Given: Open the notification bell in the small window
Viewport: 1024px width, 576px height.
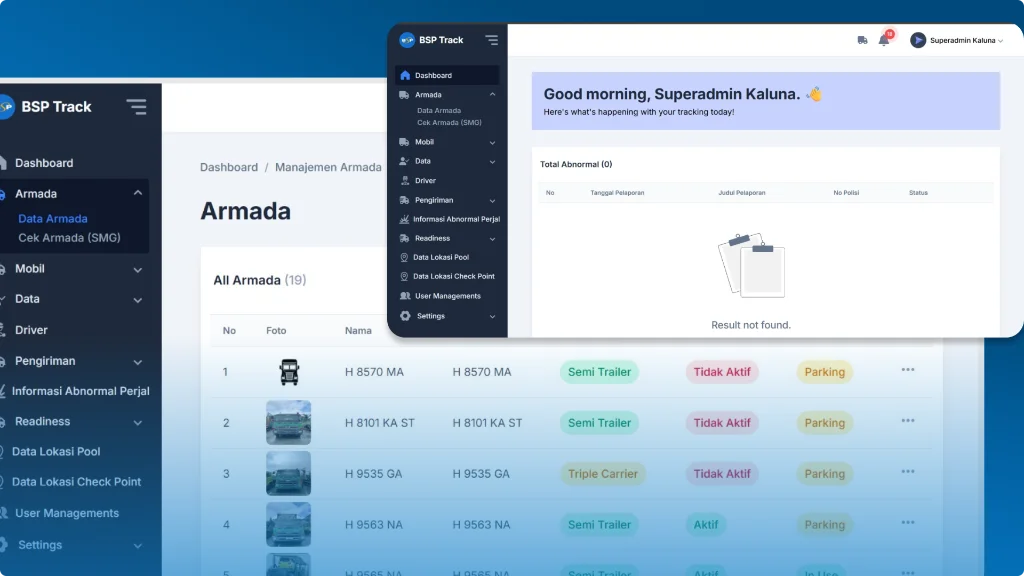Looking at the screenshot, I should pyautogui.click(x=884, y=40).
